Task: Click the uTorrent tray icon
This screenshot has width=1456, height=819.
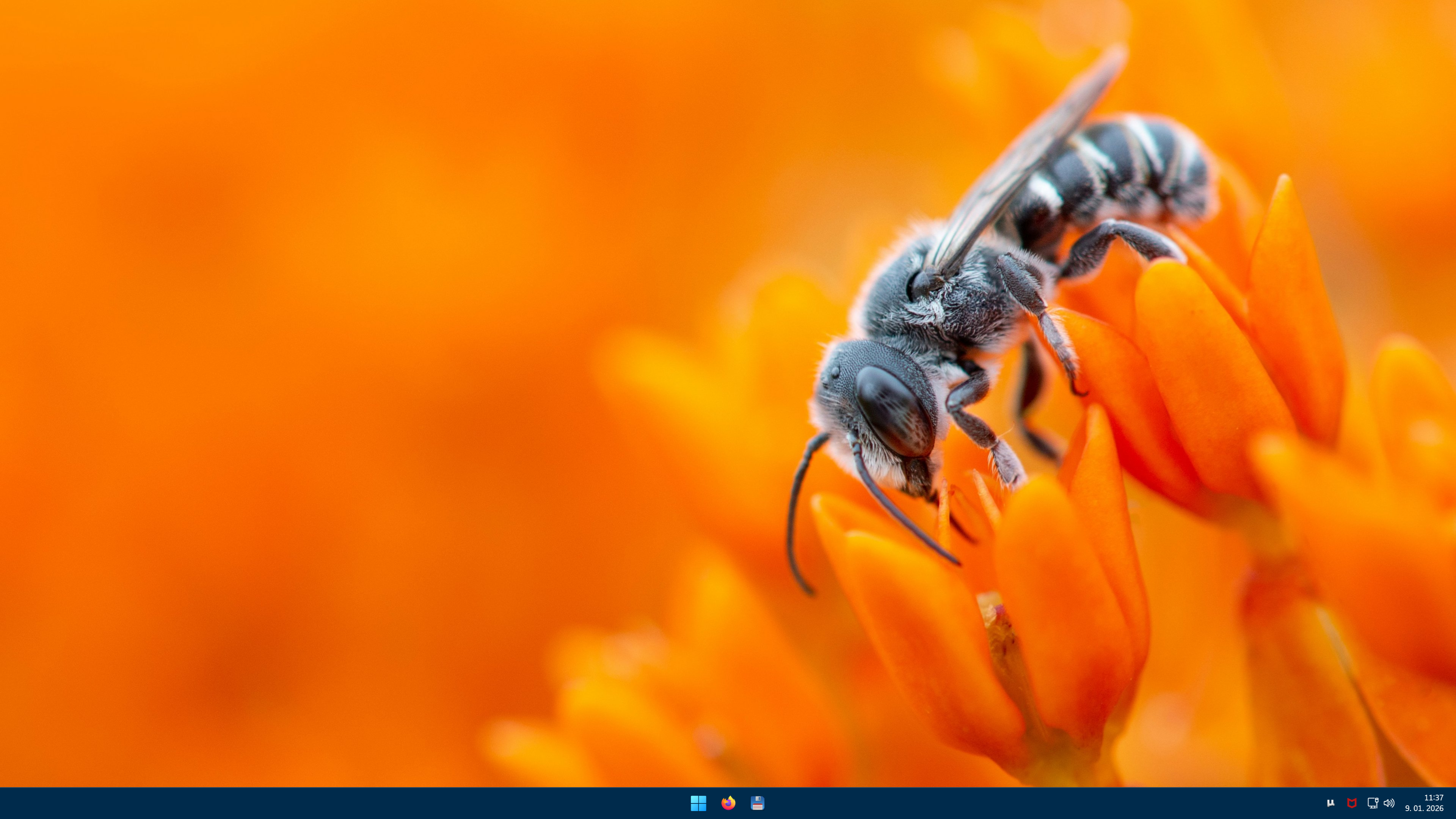Action: [x=1330, y=803]
